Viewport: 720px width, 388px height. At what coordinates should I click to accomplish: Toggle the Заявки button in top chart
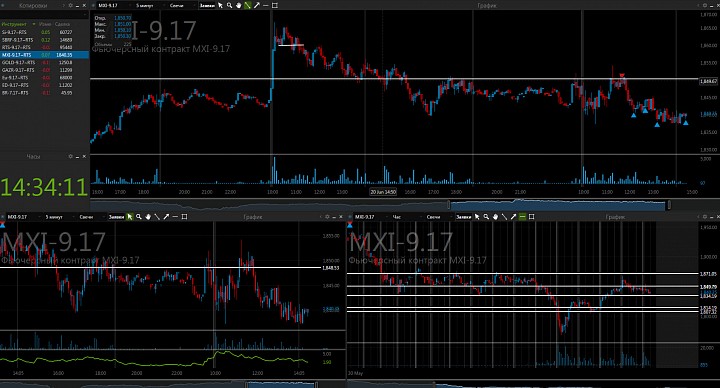(207, 6)
